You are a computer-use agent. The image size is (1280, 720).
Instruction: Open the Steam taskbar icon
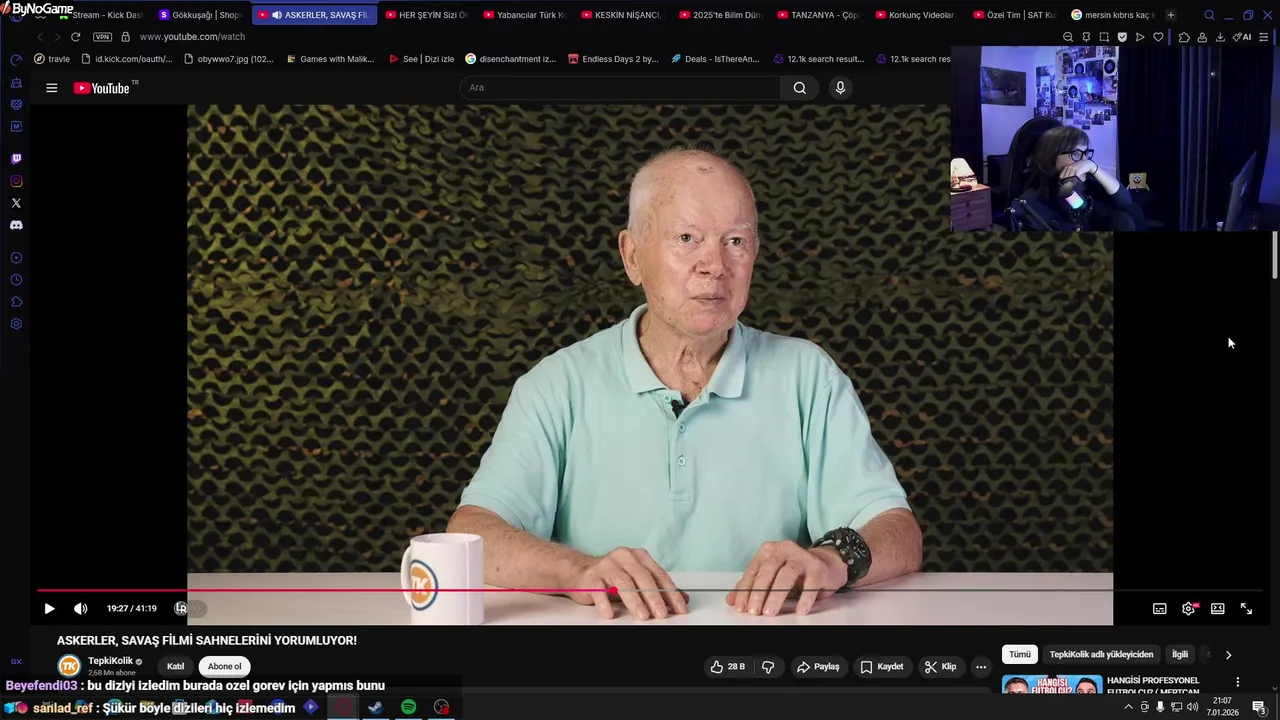pyautogui.click(x=375, y=707)
